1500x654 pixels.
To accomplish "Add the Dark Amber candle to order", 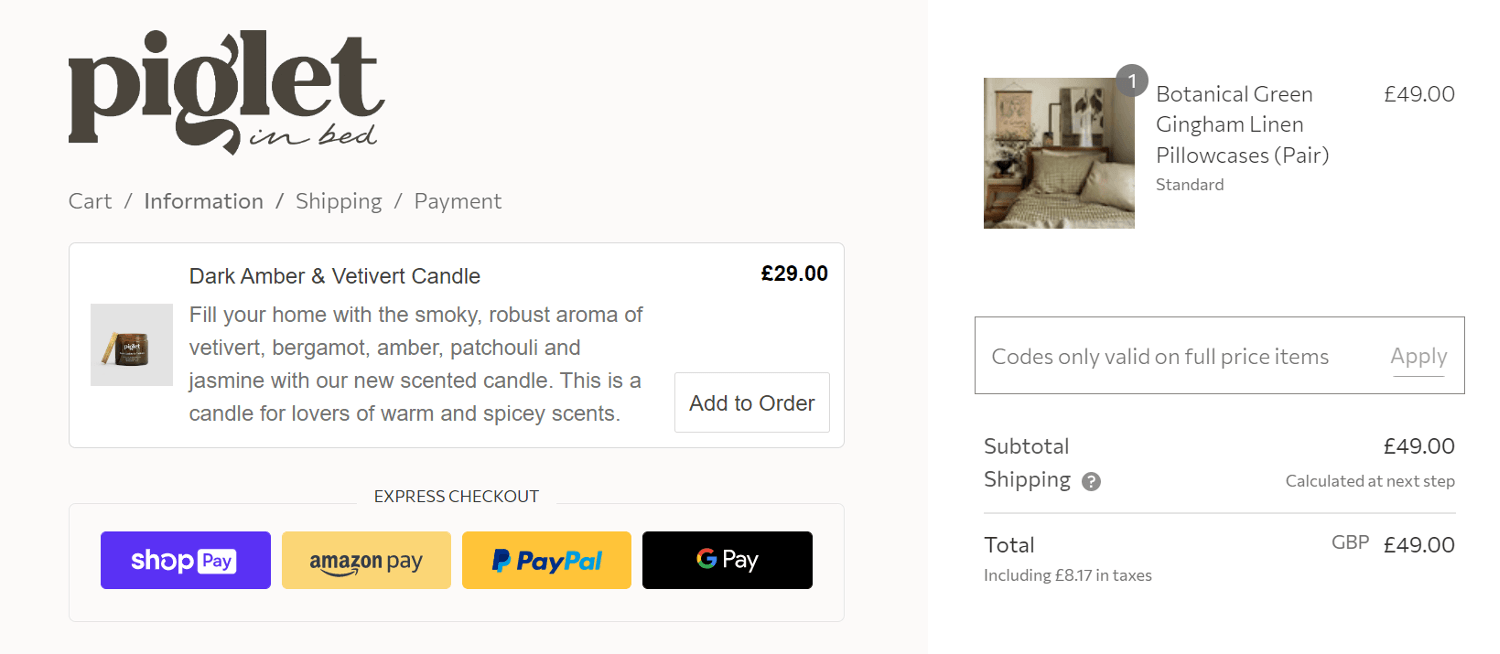I will [x=751, y=402].
